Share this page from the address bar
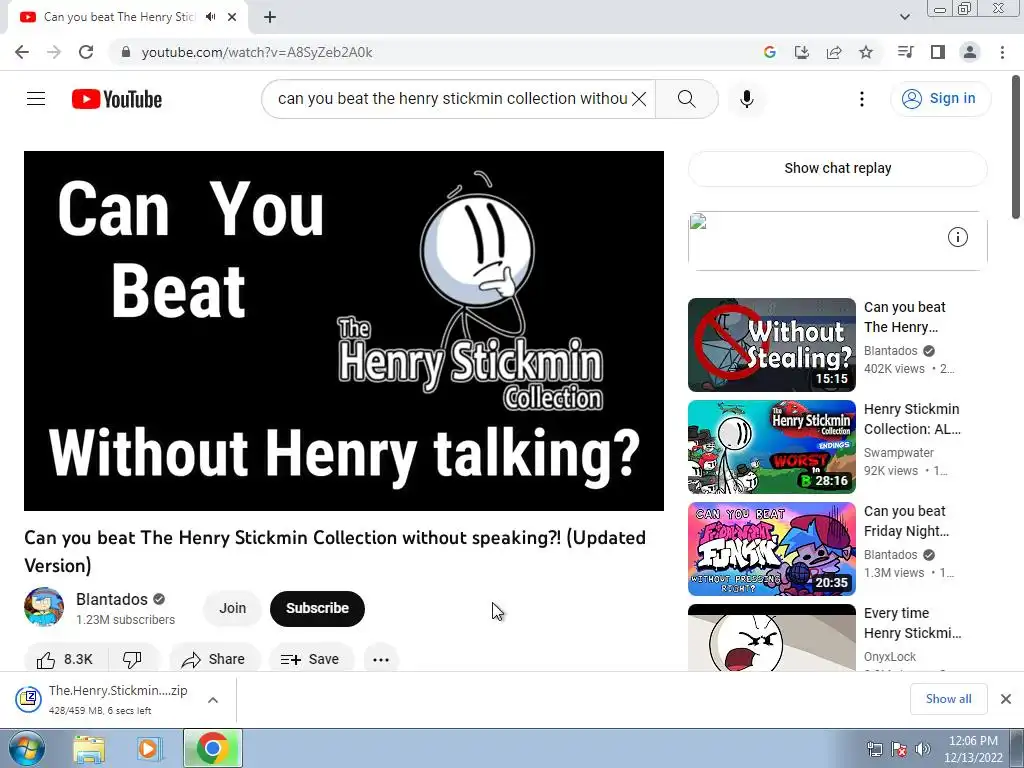The height and width of the screenshot is (768, 1024). point(834,52)
